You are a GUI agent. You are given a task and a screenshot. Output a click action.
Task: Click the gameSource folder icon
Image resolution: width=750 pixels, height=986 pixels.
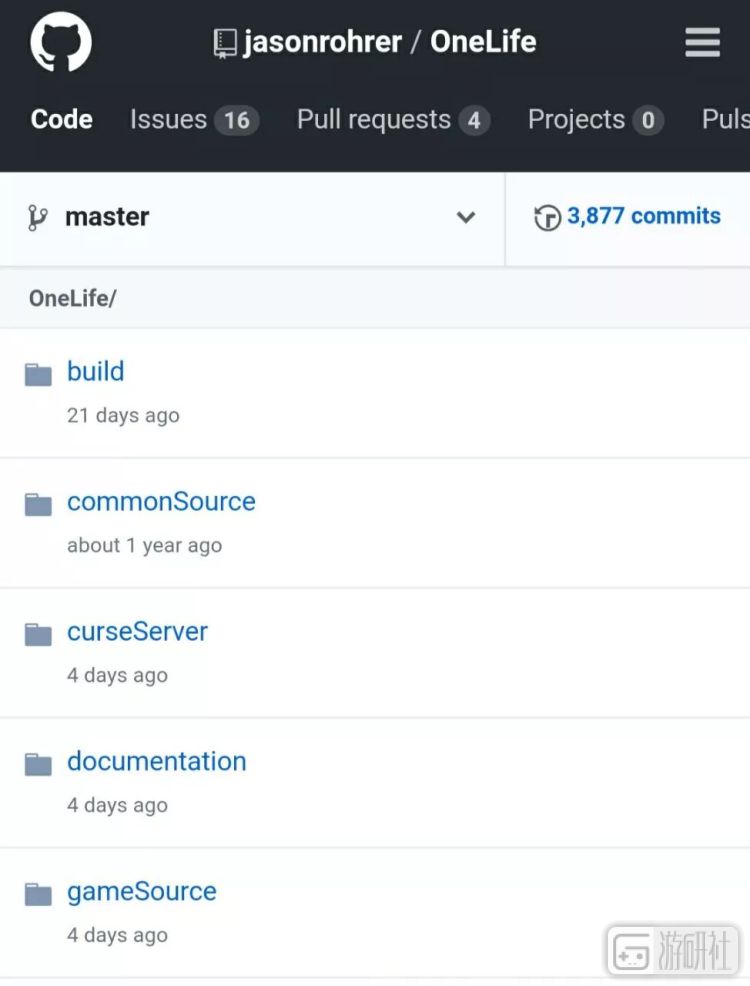[38, 895]
